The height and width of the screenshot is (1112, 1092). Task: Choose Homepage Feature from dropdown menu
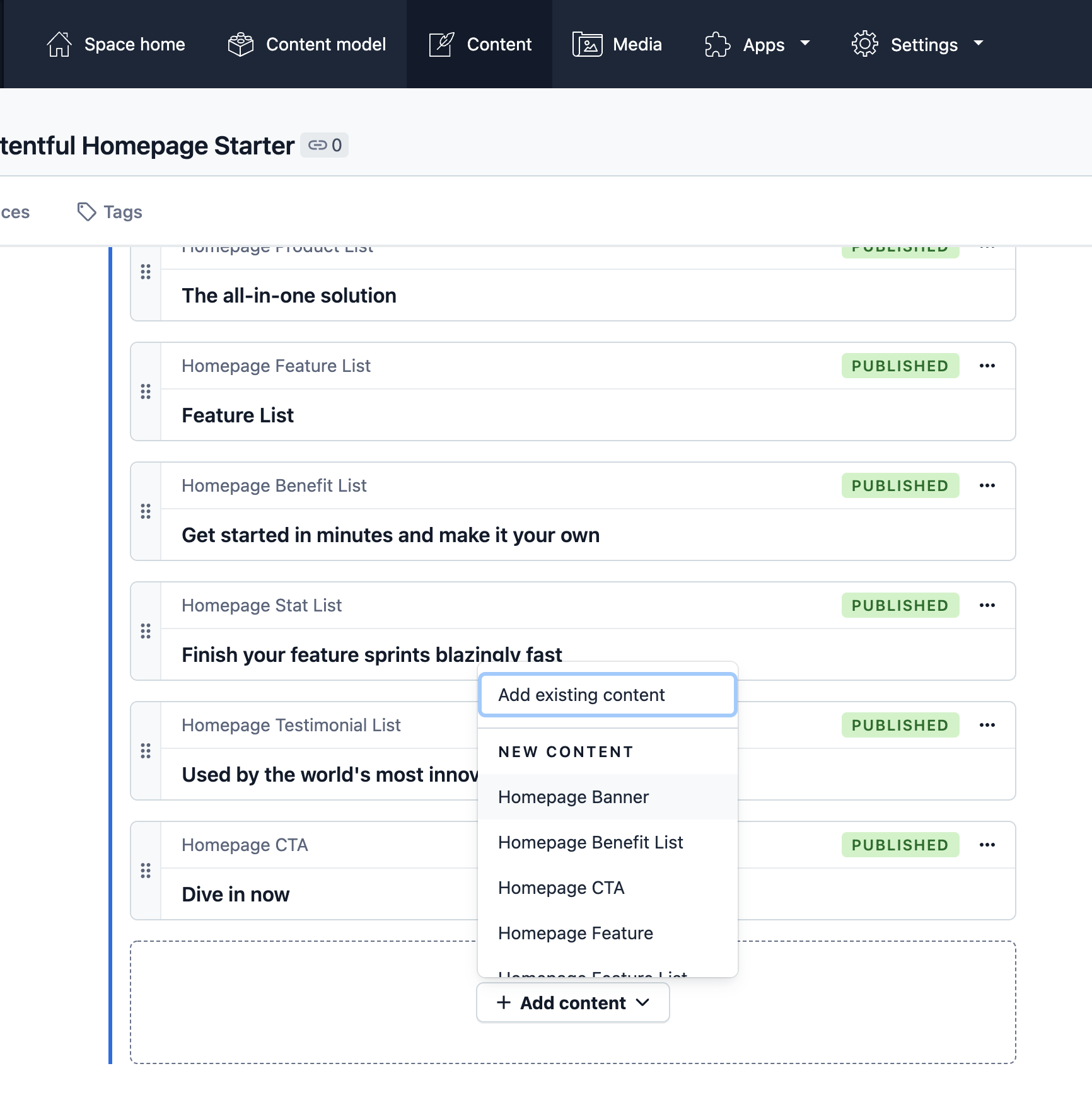coord(608,933)
